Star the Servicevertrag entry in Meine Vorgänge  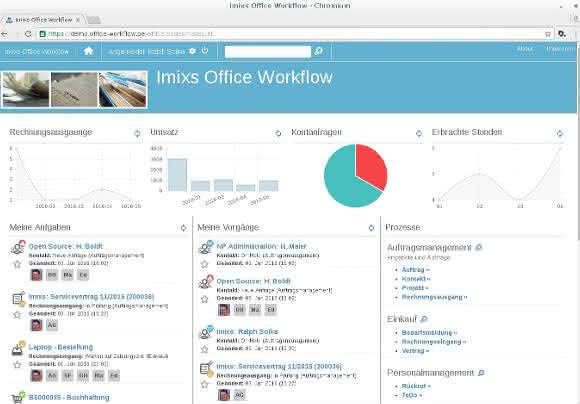click(x=205, y=384)
